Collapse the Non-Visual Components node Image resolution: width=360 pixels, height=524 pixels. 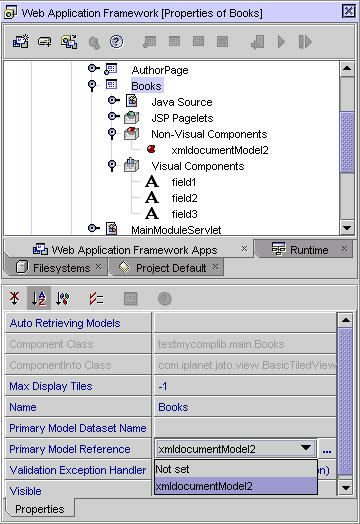(x=112, y=133)
